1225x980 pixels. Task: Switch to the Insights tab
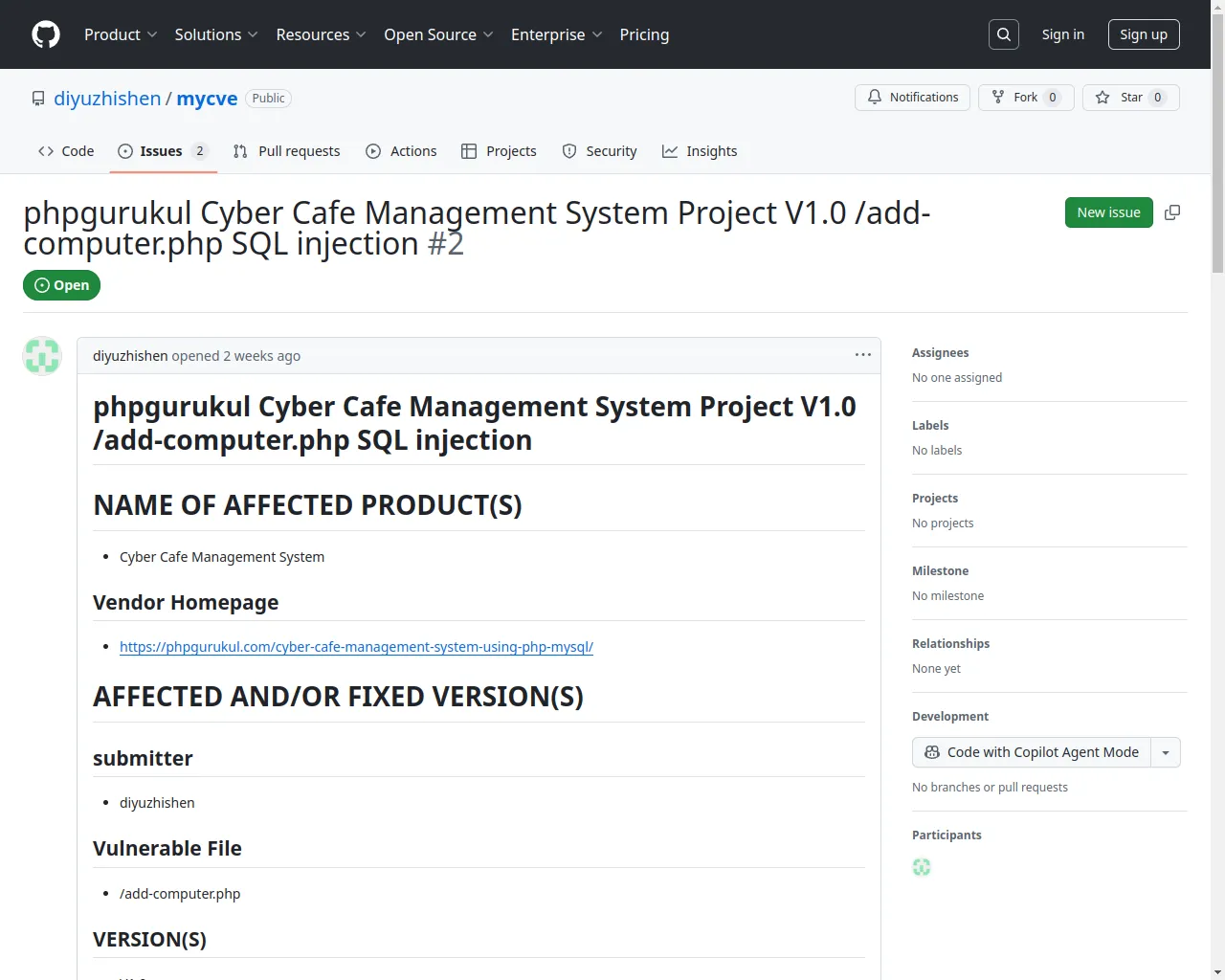(x=700, y=151)
